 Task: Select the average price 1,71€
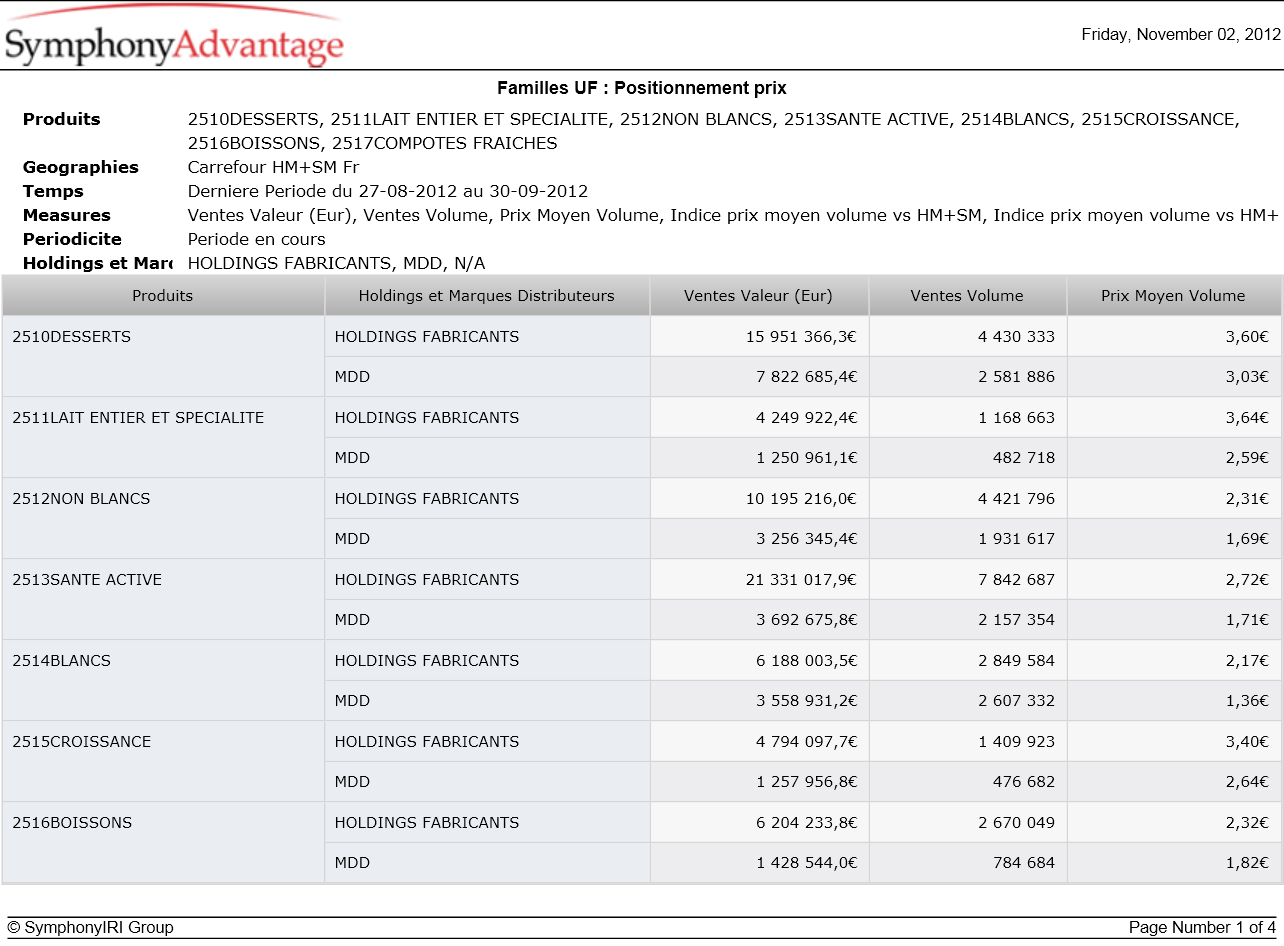pyautogui.click(x=1247, y=620)
